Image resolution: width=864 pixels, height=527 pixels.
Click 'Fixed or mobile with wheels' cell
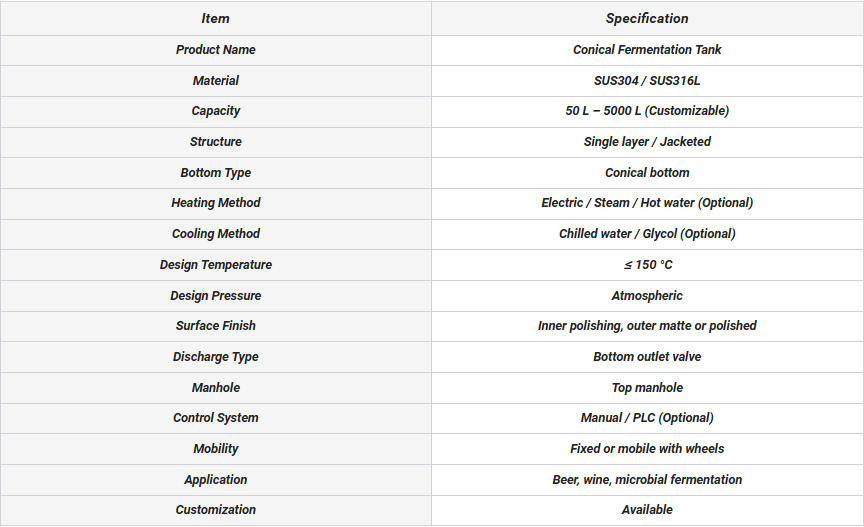[x=647, y=449]
